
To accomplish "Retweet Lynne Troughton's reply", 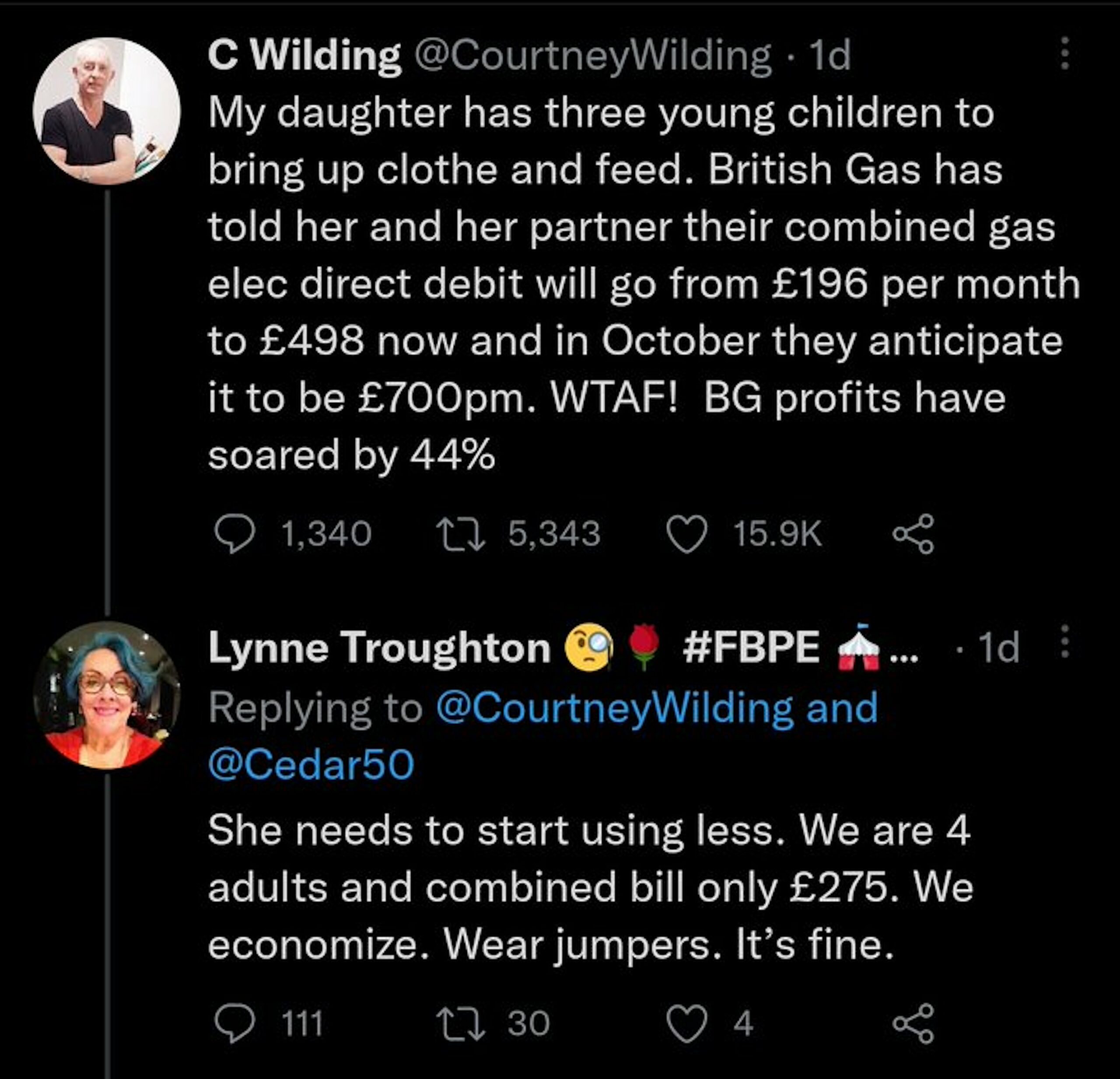I will 461,1023.
